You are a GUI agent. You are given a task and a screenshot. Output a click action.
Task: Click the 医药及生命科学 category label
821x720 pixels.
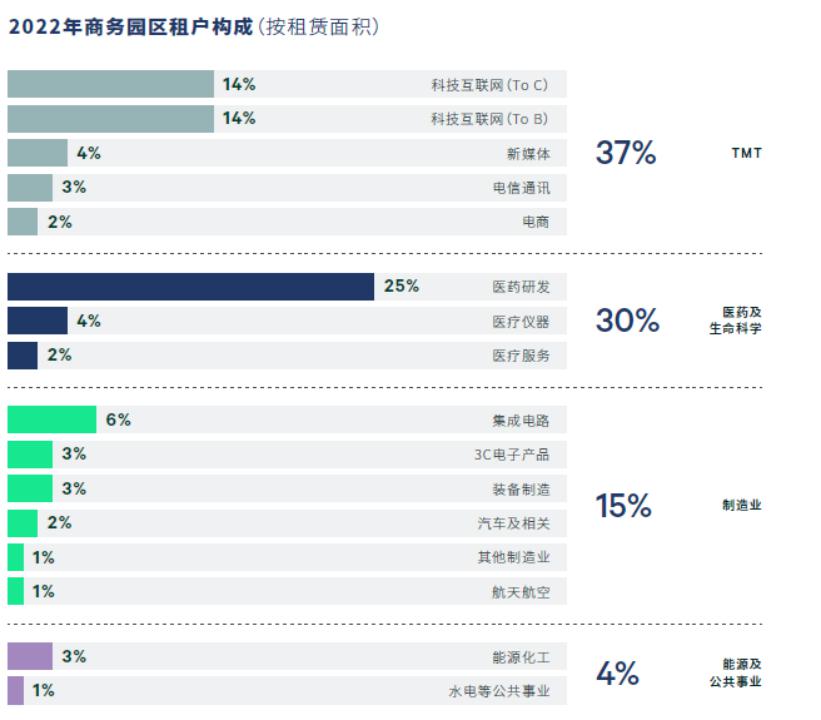(736, 320)
